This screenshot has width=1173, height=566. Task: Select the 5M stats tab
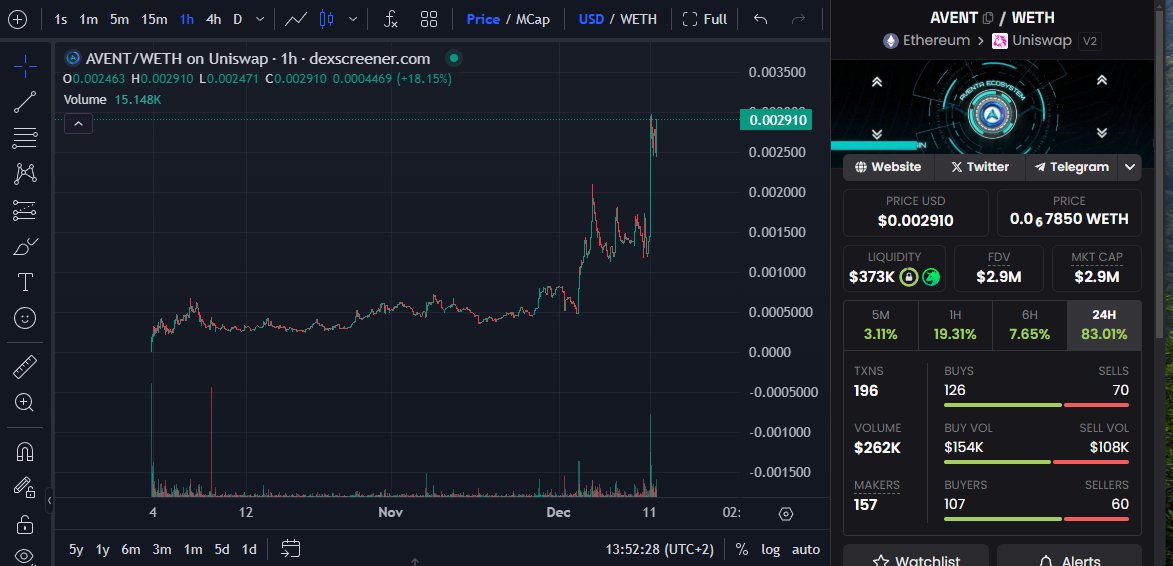[x=880, y=325]
